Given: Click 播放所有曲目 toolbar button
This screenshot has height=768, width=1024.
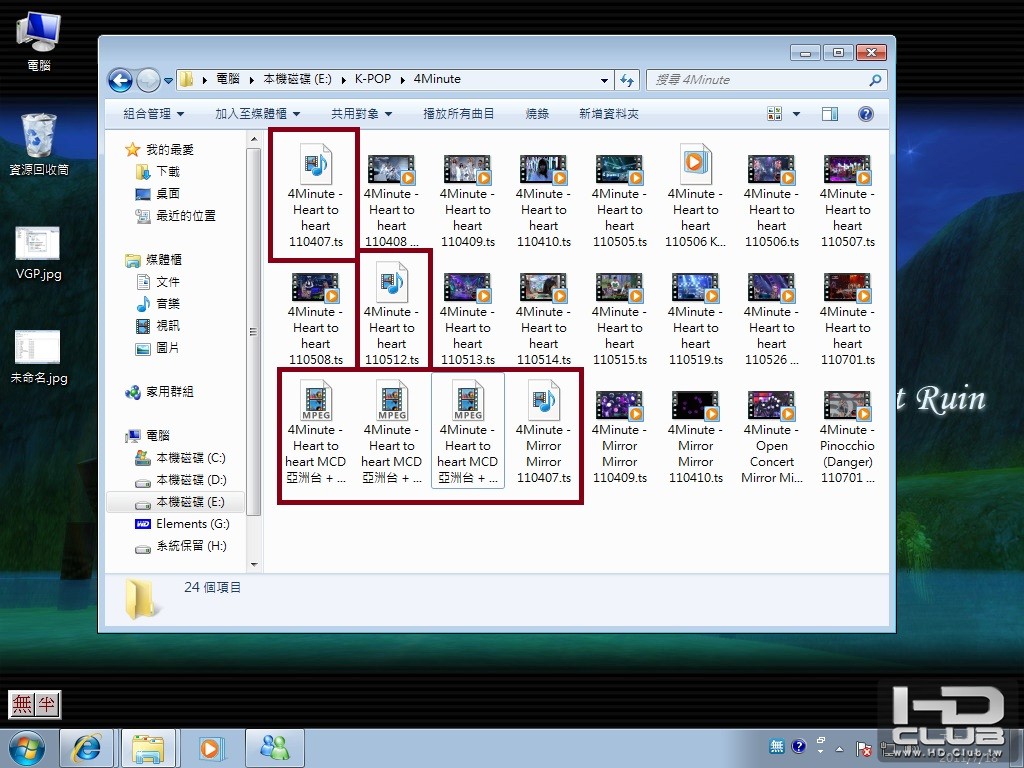Looking at the screenshot, I should coord(458,114).
